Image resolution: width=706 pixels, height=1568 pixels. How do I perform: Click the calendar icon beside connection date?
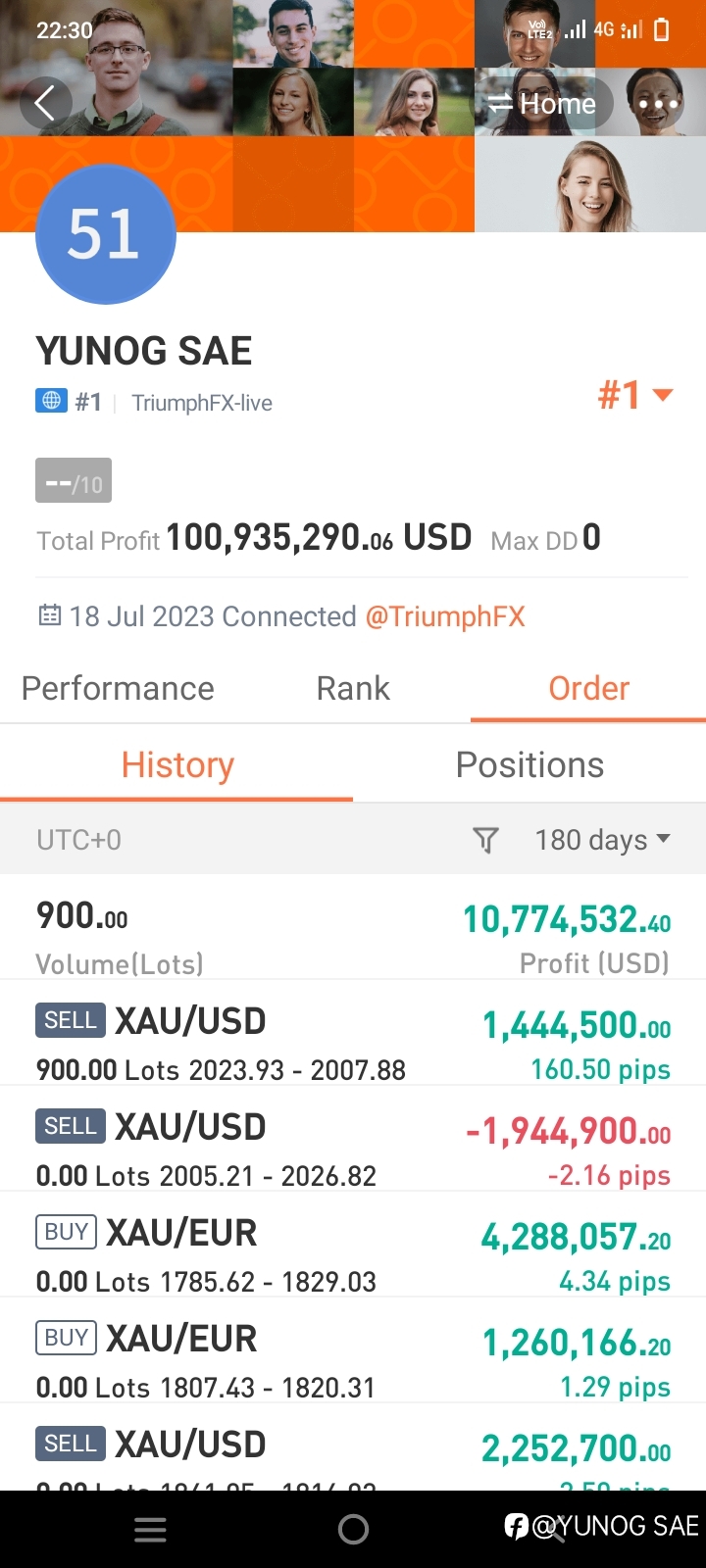(49, 616)
